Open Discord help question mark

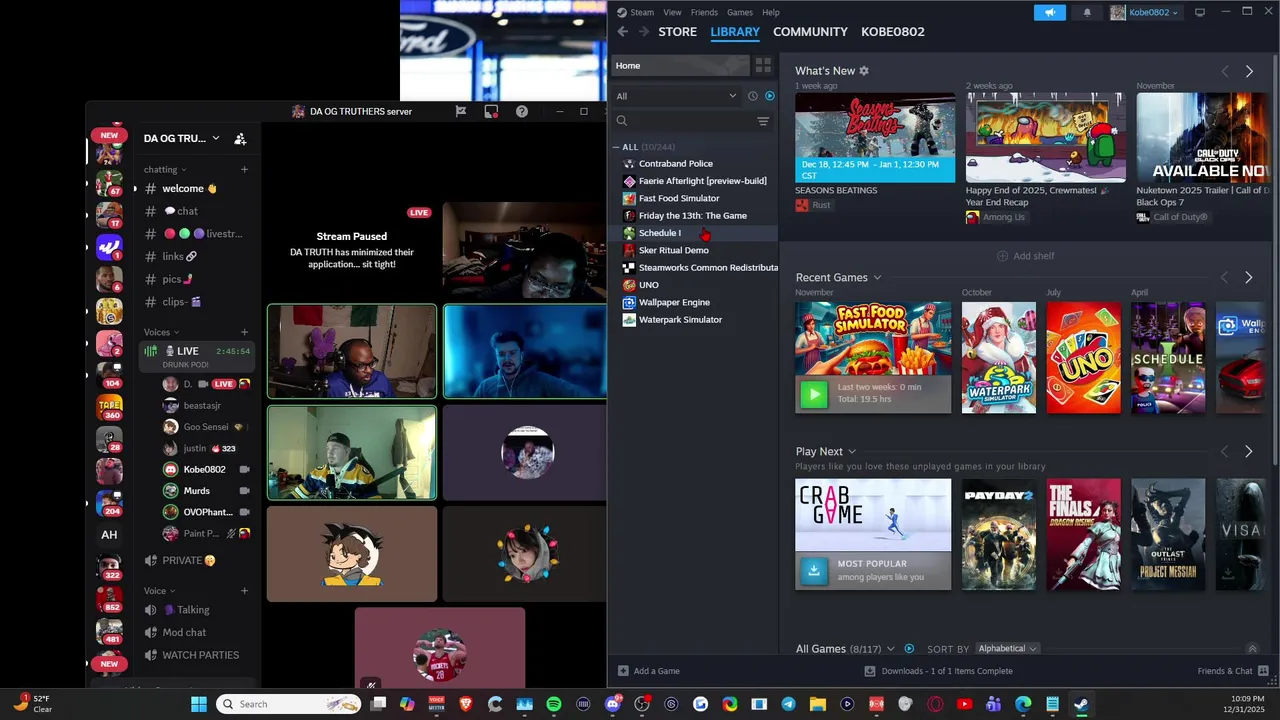click(x=522, y=111)
